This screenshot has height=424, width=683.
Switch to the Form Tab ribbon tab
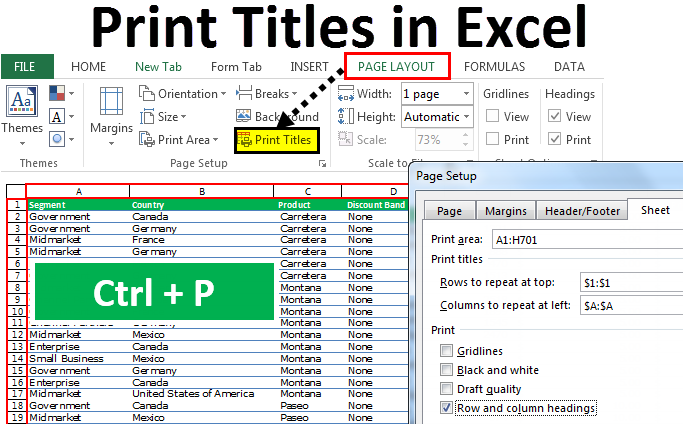[x=236, y=67]
